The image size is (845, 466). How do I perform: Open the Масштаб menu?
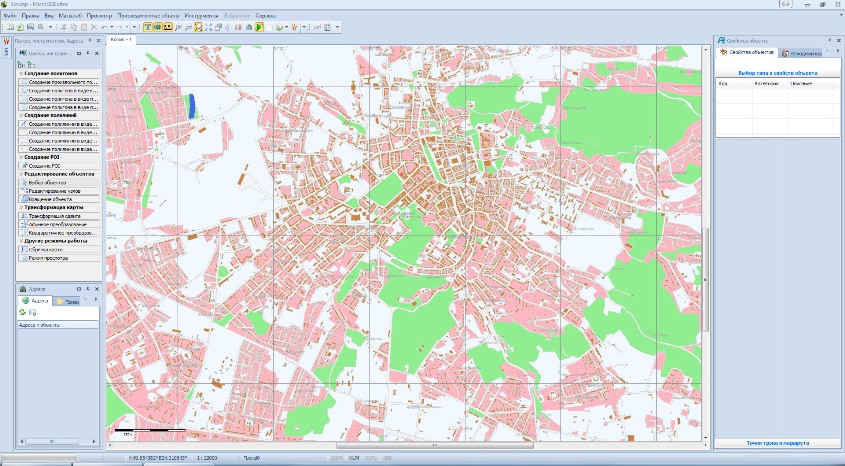[70, 17]
